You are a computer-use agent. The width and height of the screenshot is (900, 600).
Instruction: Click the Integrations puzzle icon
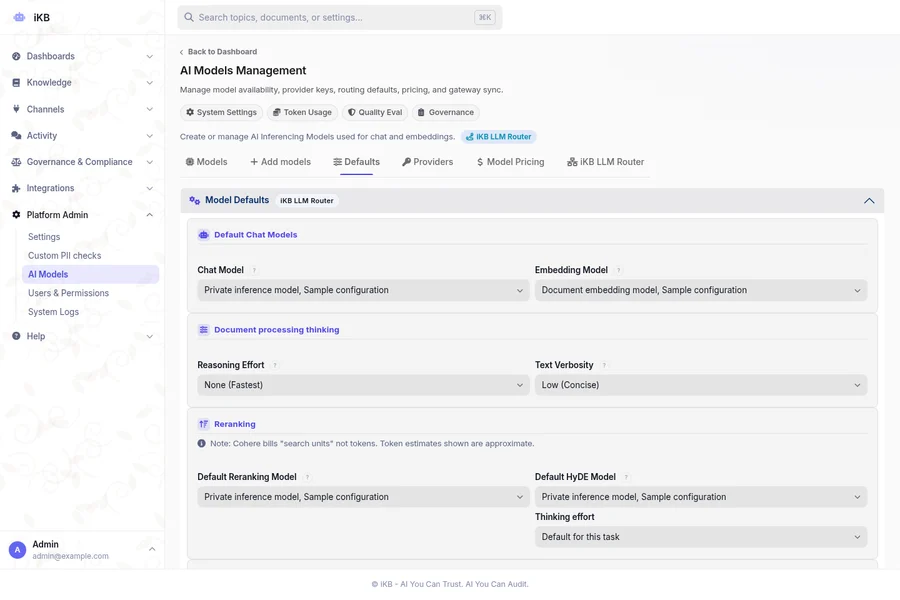(x=16, y=188)
